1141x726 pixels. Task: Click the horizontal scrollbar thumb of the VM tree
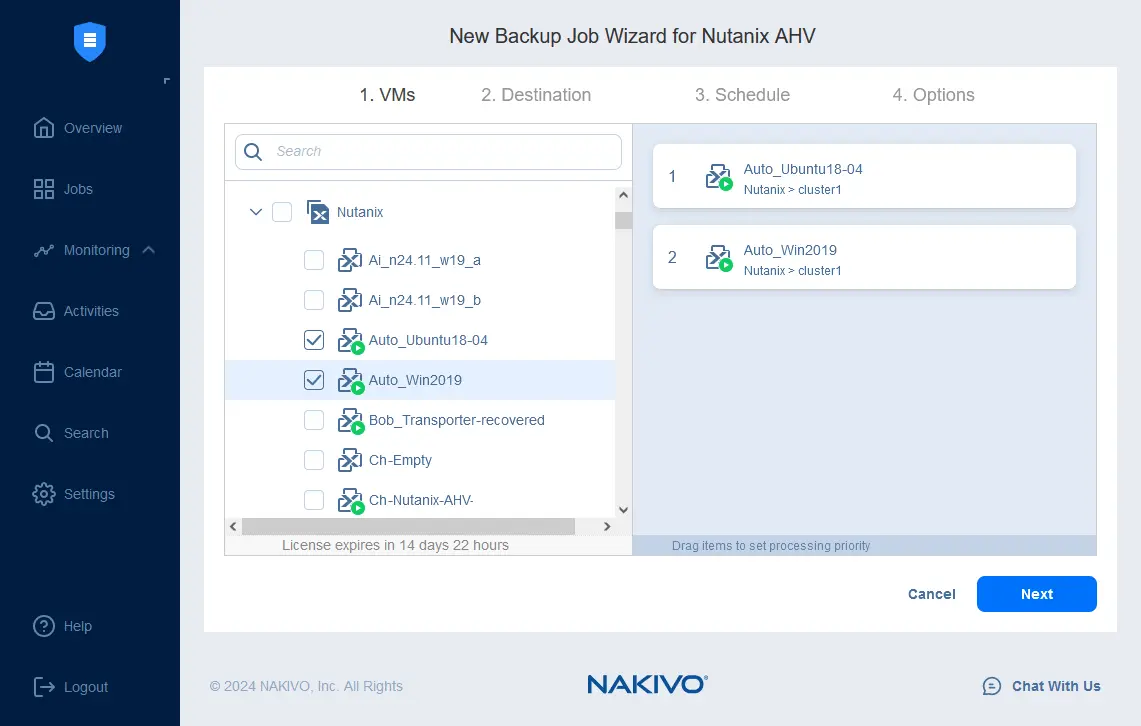click(x=408, y=526)
